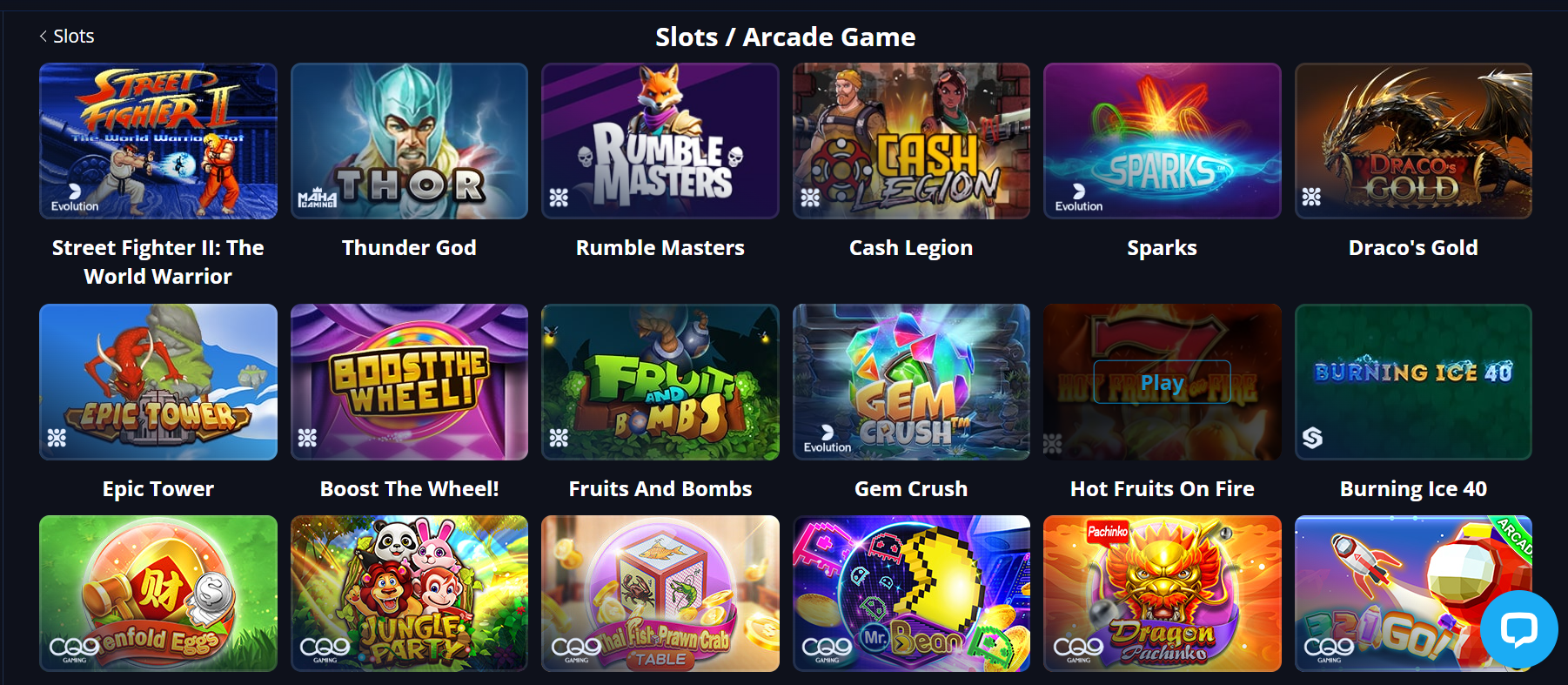This screenshot has width=1568, height=685.
Task: Click the Thunder God title link
Action: pyautogui.click(x=409, y=248)
